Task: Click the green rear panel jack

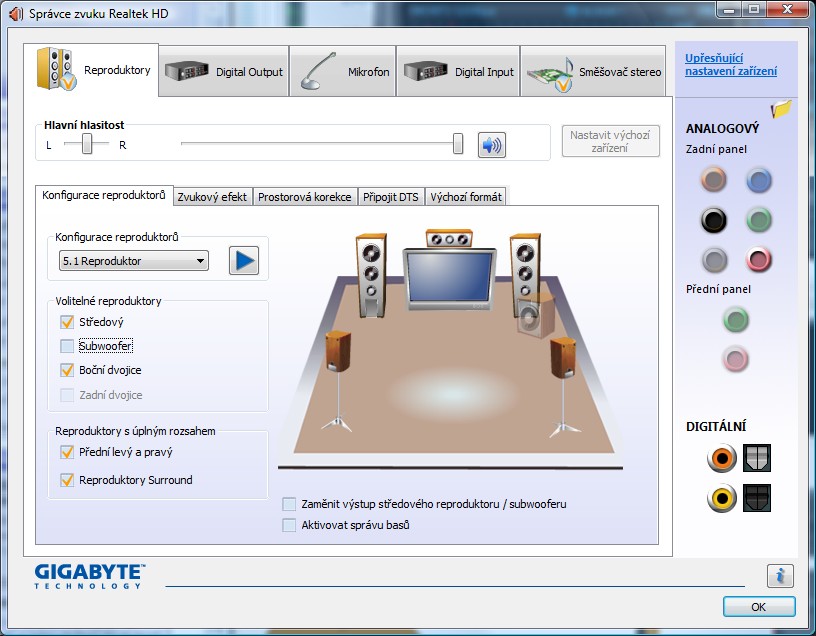Action: (x=759, y=220)
